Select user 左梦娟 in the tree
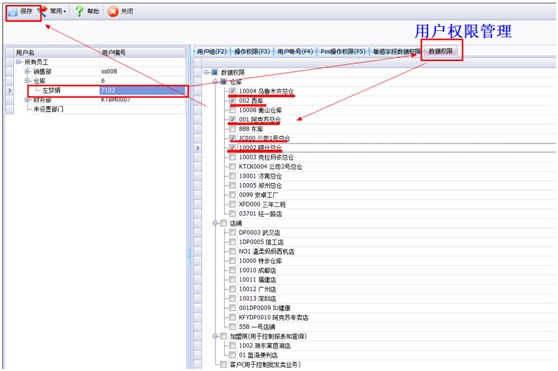This screenshot has height=371, width=558. pyautogui.click(x=51, y=90)
